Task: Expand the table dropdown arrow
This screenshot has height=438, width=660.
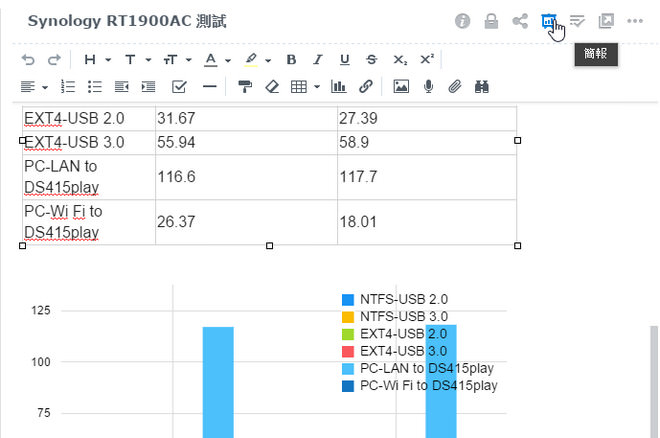Action: [x=317, y=87]
